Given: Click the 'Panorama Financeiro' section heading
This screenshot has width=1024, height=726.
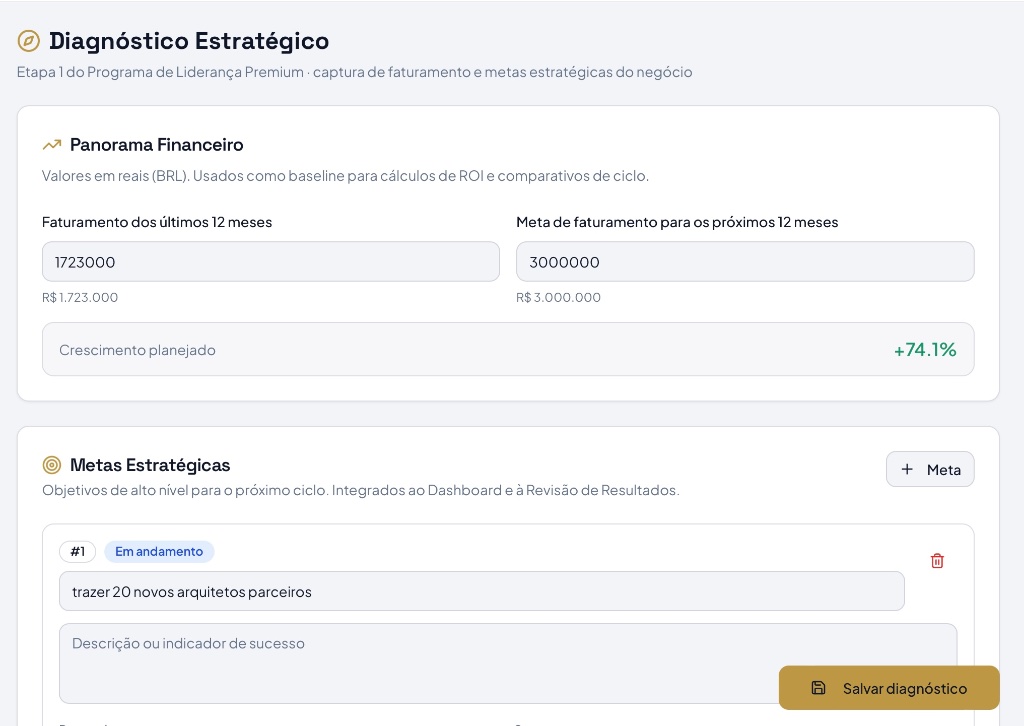Looking at the screenshot, I should point(157,145).
